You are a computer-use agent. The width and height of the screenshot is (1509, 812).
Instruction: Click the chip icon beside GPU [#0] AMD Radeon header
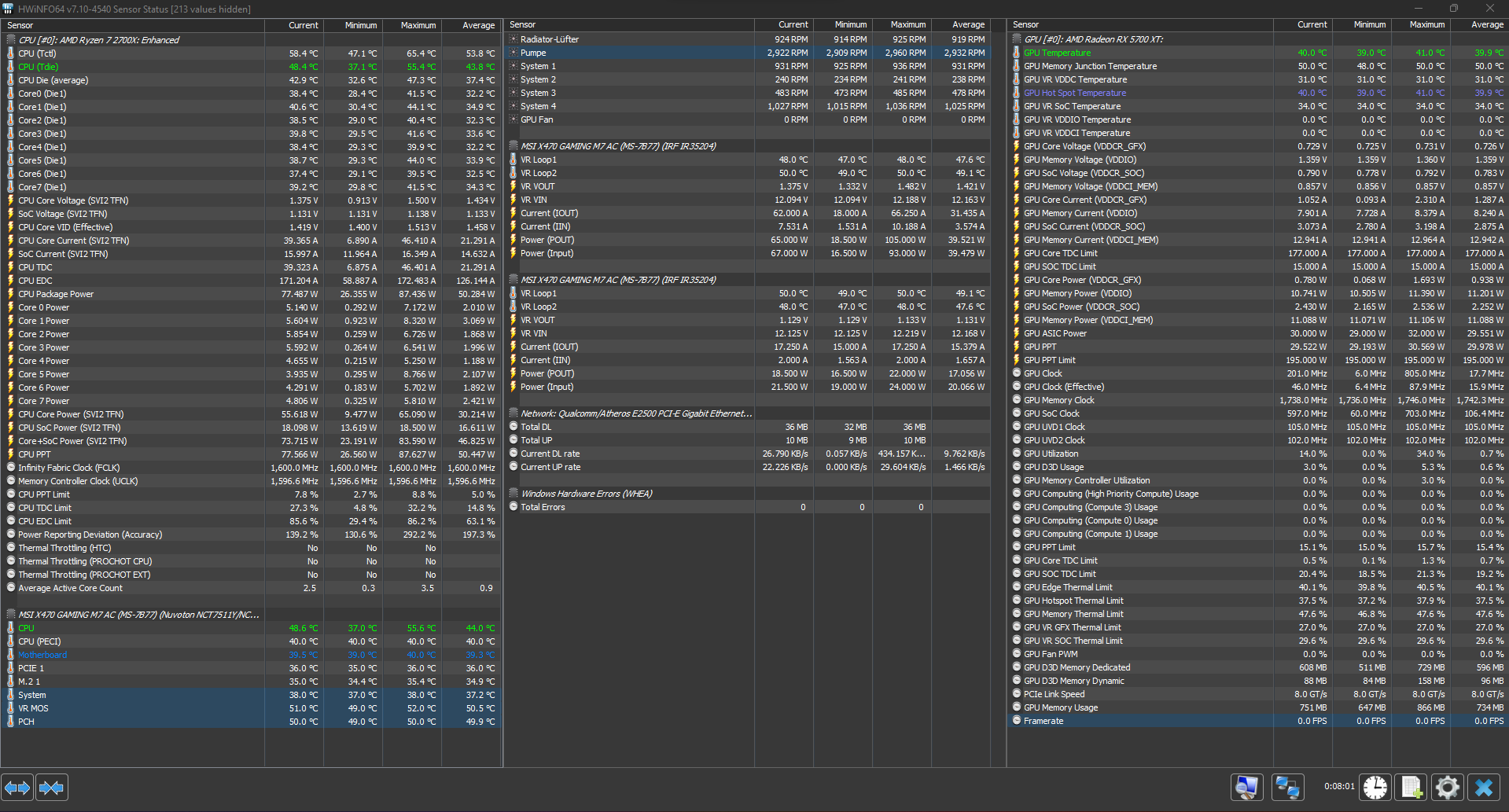[1017, 39]
